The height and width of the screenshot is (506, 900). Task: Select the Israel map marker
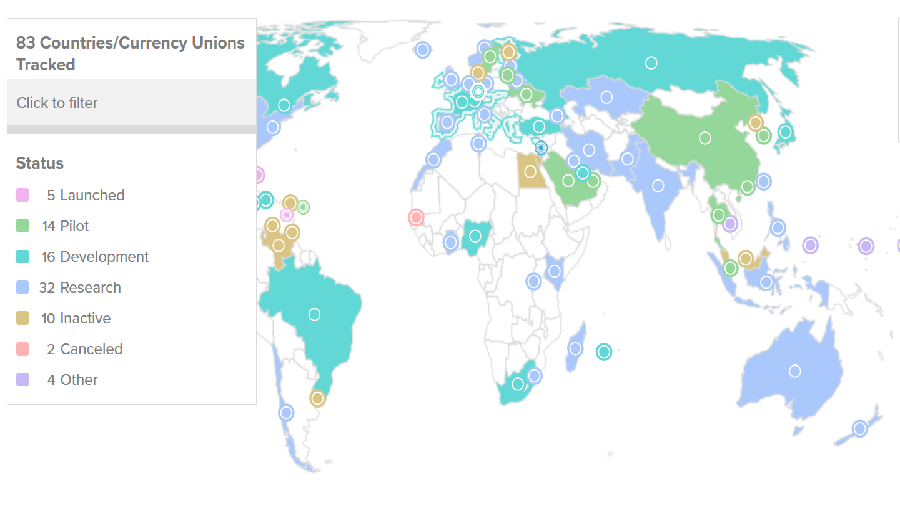coord(541,148)
